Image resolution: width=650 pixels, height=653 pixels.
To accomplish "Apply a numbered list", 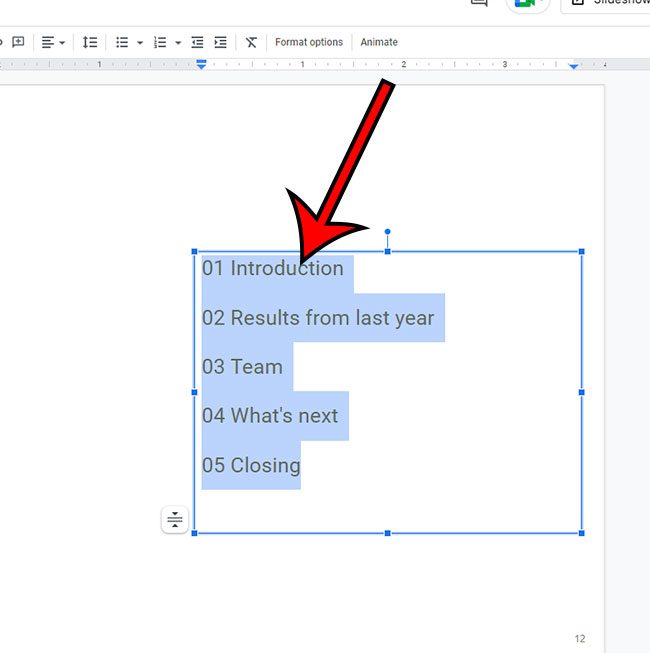I will [x=160, y=42].
